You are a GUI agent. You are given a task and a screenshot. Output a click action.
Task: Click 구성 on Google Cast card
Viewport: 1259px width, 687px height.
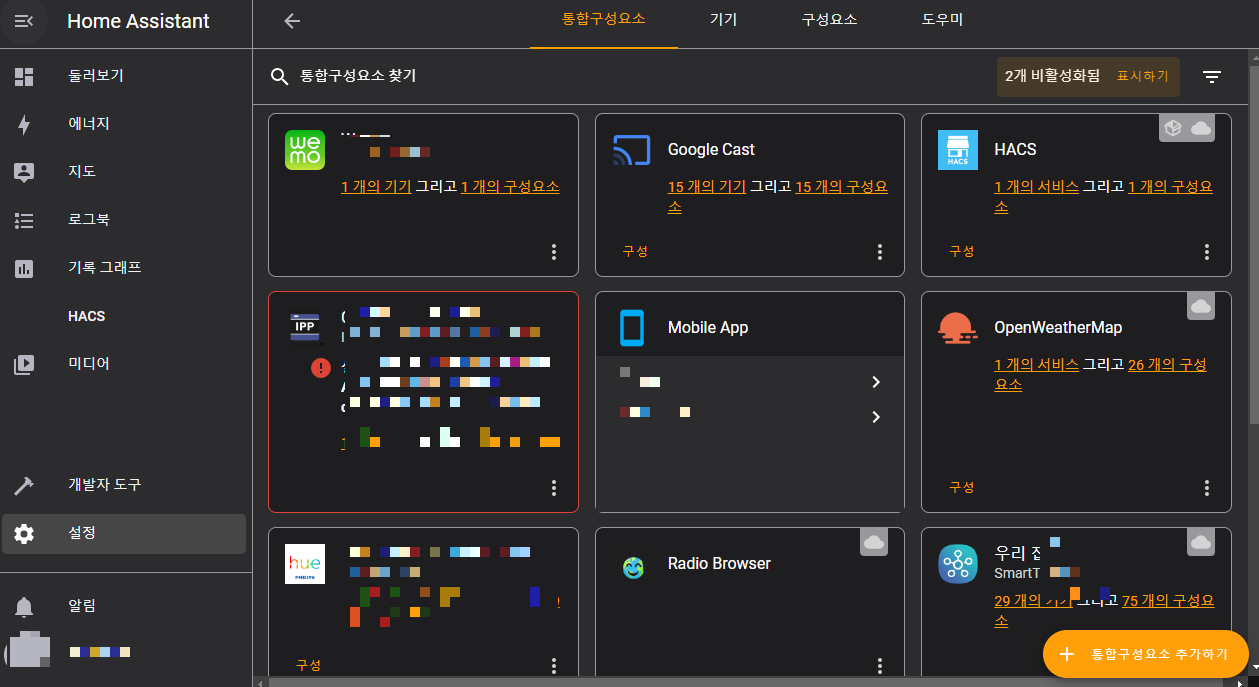coord(636,251)
